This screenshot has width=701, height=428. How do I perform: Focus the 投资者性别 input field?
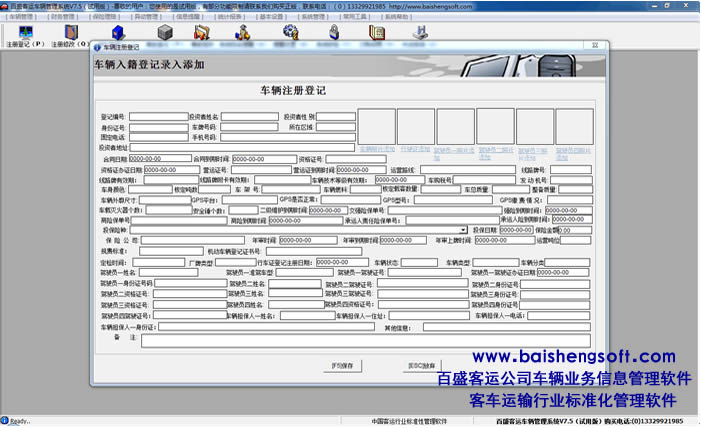click(336, 117)
